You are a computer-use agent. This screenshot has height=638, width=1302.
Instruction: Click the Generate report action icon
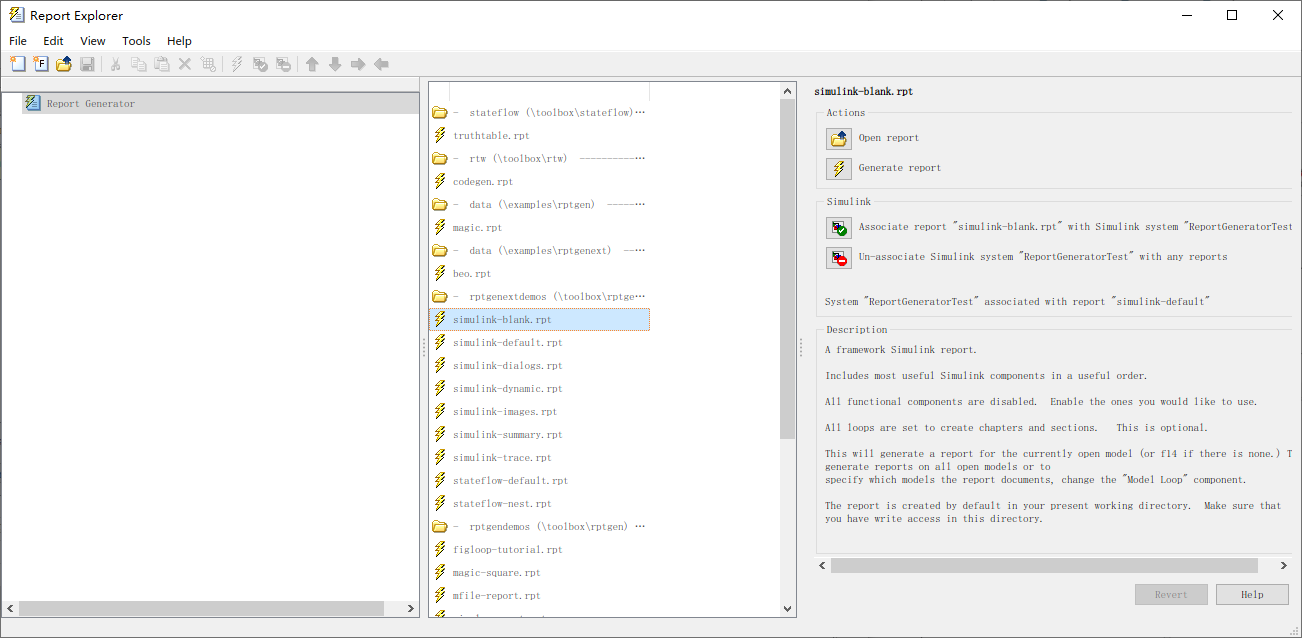click(x=838, y=168)
